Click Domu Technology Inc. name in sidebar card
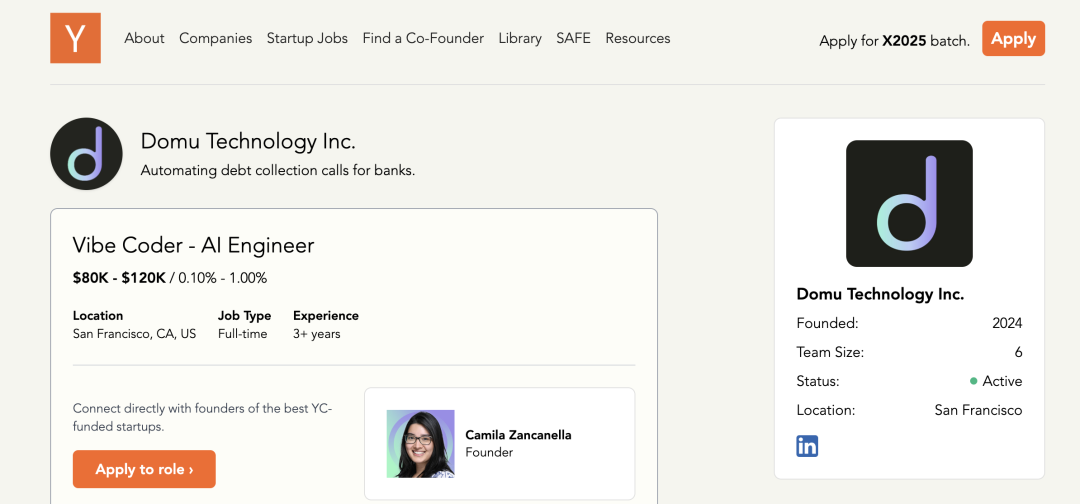Screen dimensions: 1080x504 [x=880, y=294]
